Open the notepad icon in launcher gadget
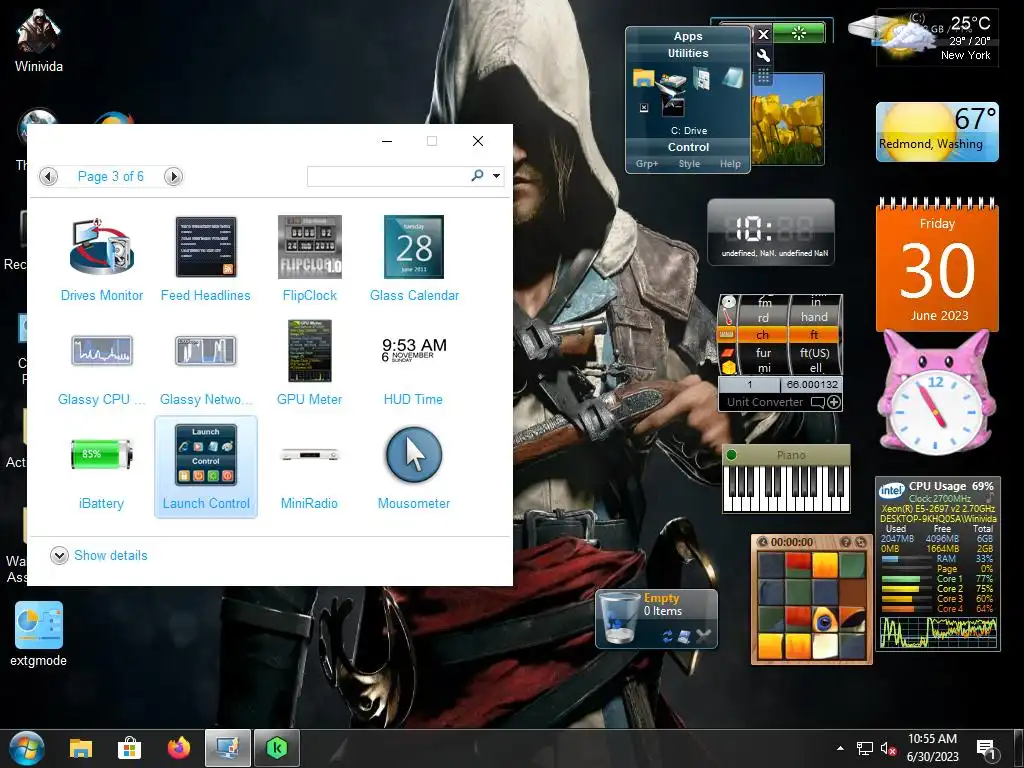The height and width of the screenshot is (768, 1024). pyautogui.click(x=733, y=78)
